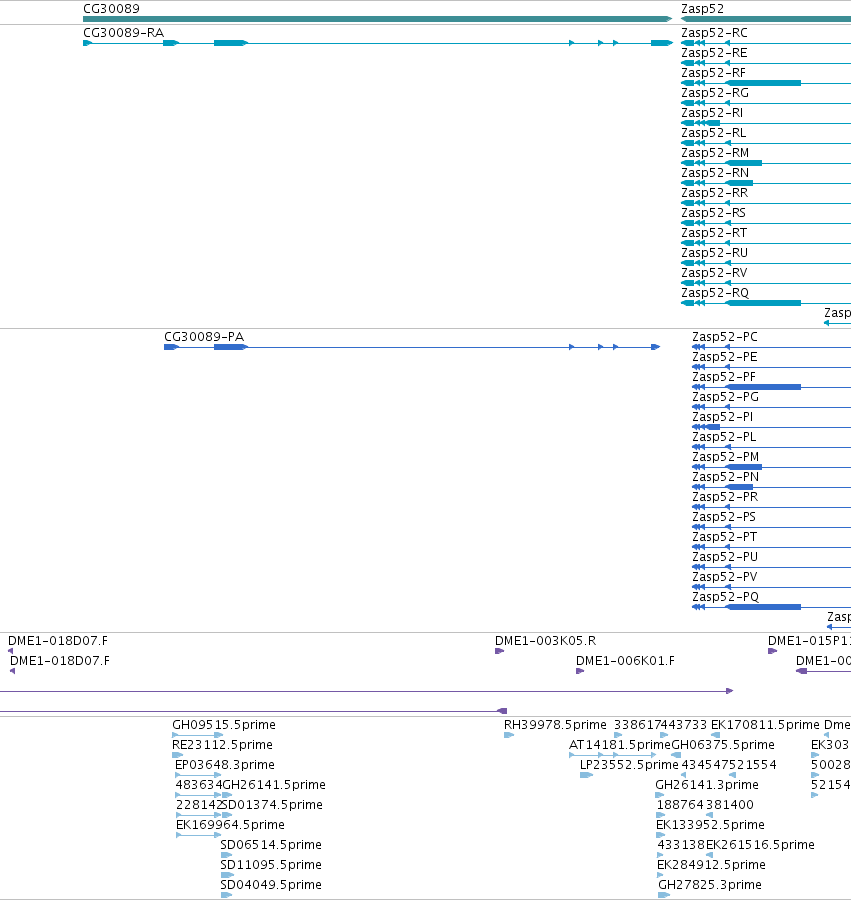Click the Zasp52-RV transcript label

[x=714, y=273]
